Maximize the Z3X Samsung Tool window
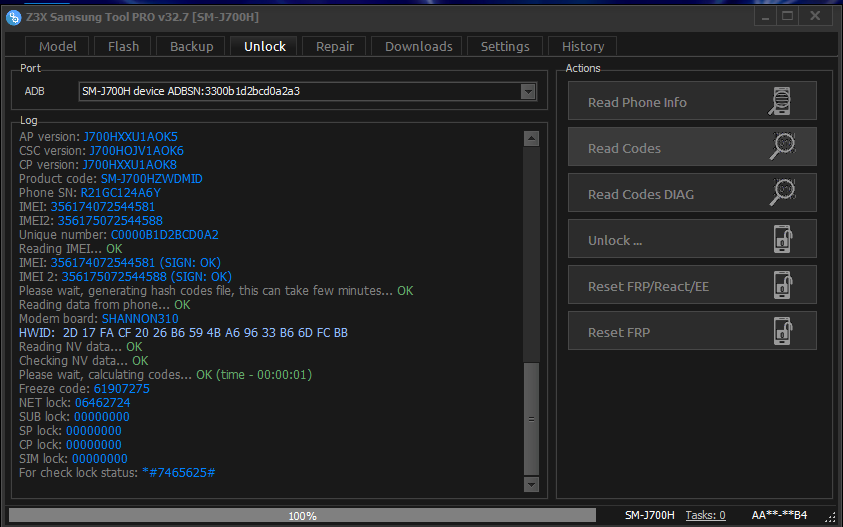 (x=788, y=17)
